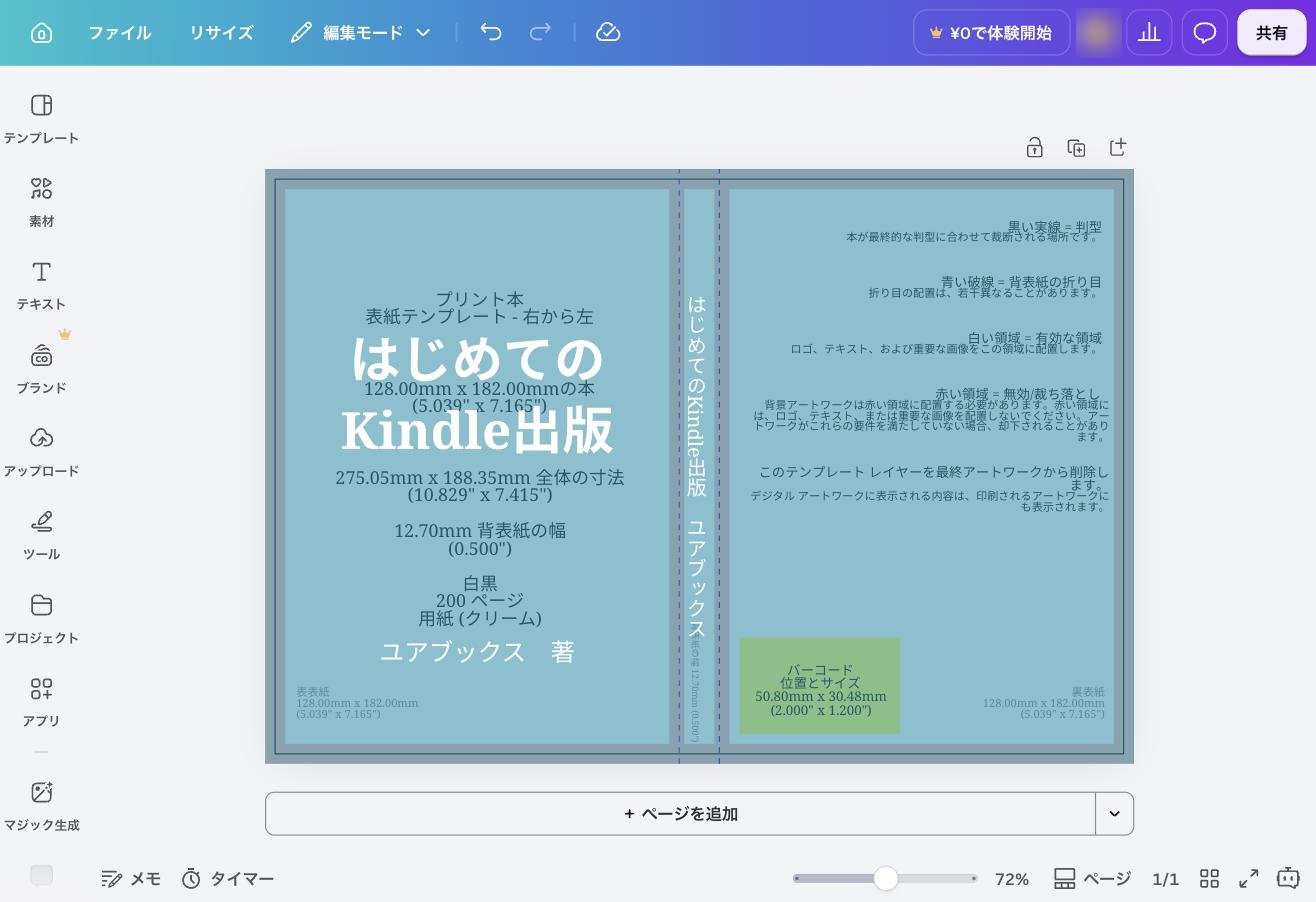Open メモ notes
1316x902 pixels.
[x=131, y=879]
